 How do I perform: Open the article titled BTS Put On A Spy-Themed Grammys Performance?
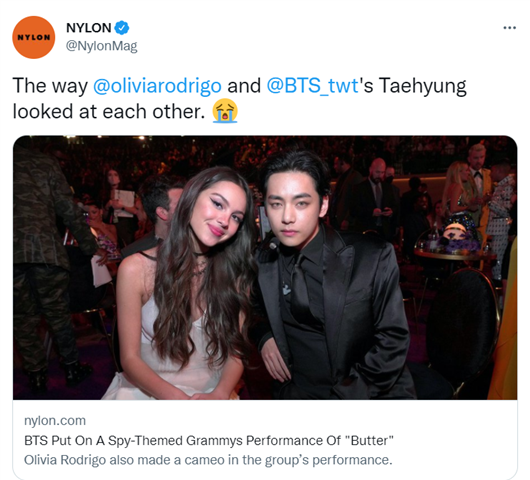point(209,440)
